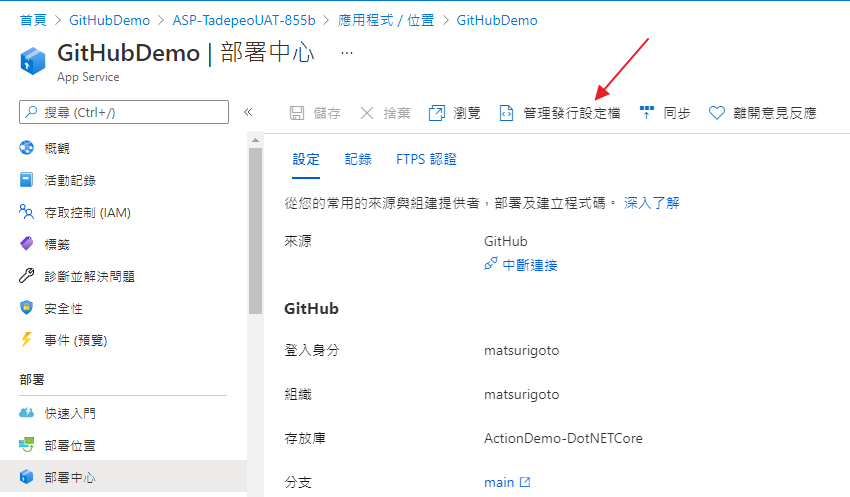Screen dimensions: 850x497
Task: Click the manage publish profile (管理發行設定檔) icon
Action: pos(506,113)
